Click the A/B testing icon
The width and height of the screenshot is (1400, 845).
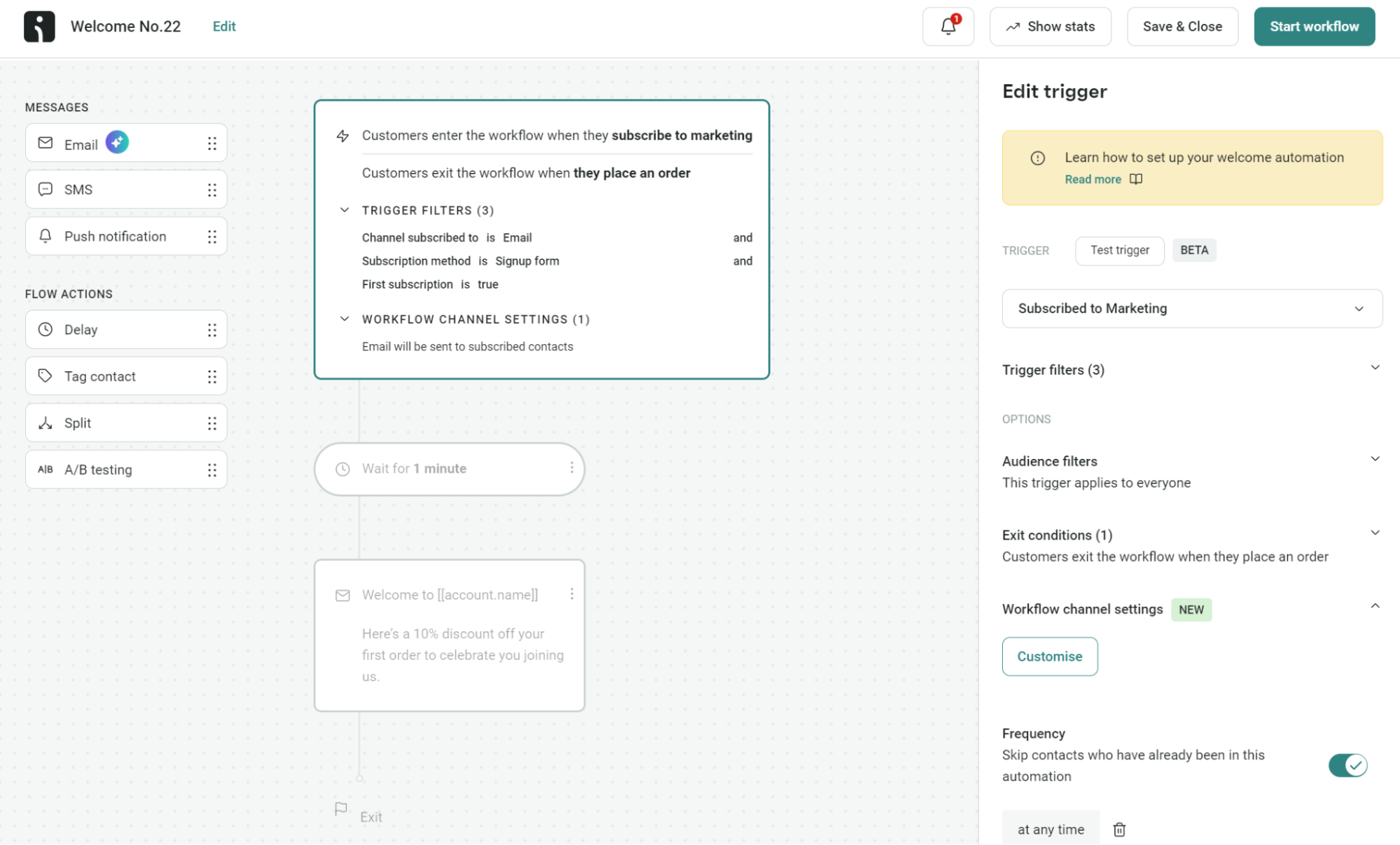[x=45, y=469]
